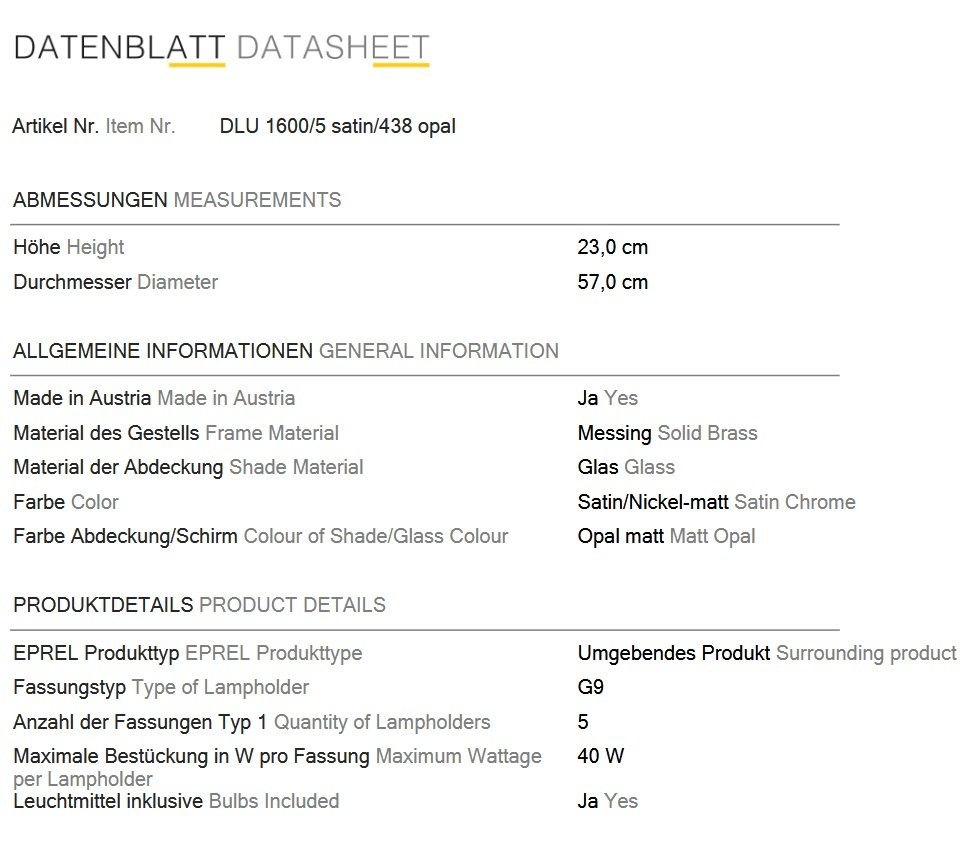
Task: Select the 57,0 cm diameter value
Action: click(x=612, y=282)
